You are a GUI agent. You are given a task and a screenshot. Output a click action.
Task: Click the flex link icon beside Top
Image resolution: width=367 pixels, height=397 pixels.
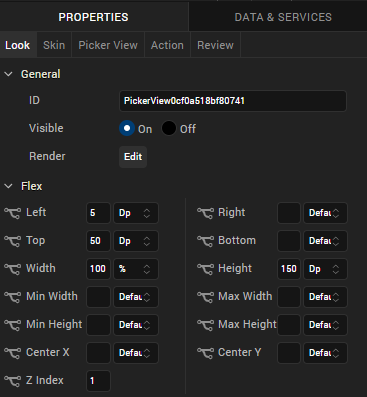pyautogui.click(x=12, y=241)
